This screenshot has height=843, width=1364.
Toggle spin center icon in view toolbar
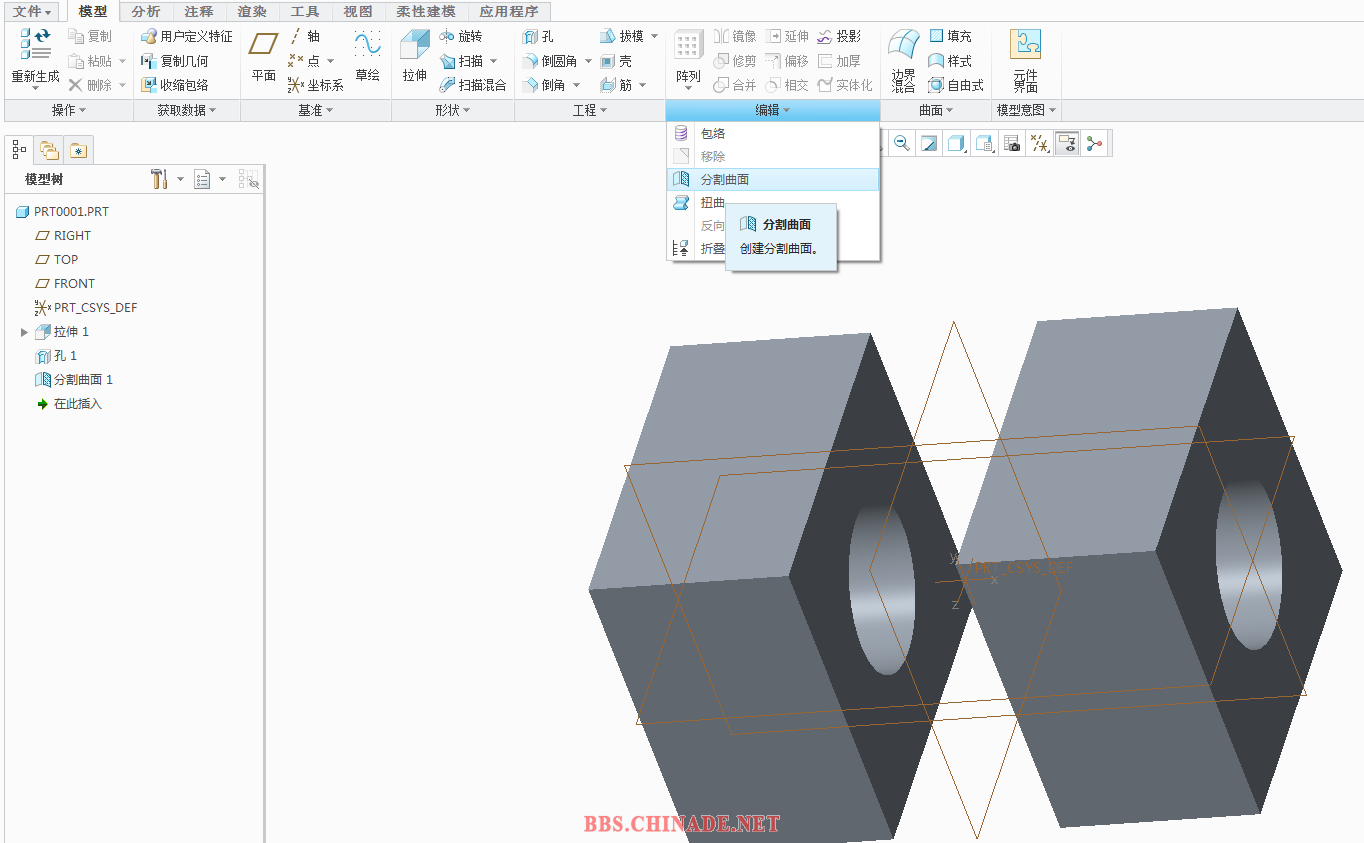(x=1095, y=144)
